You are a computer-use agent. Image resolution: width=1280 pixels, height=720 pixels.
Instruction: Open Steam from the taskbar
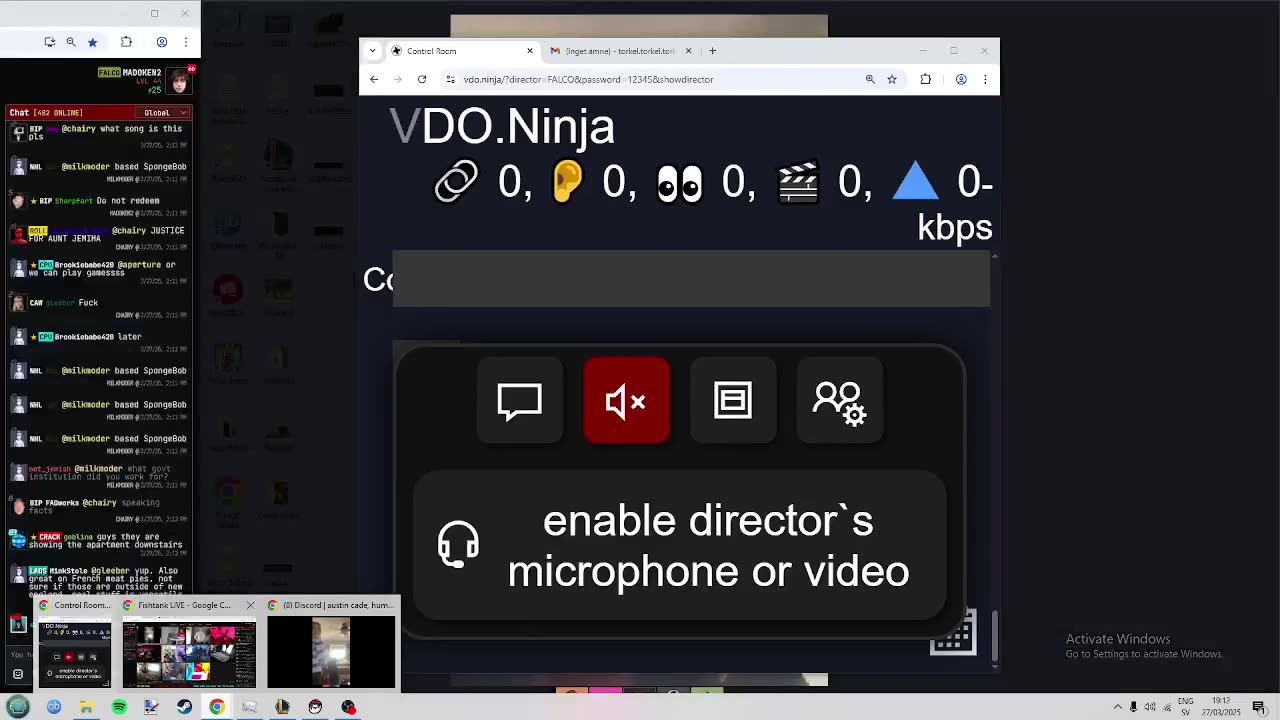click(184, 707)
